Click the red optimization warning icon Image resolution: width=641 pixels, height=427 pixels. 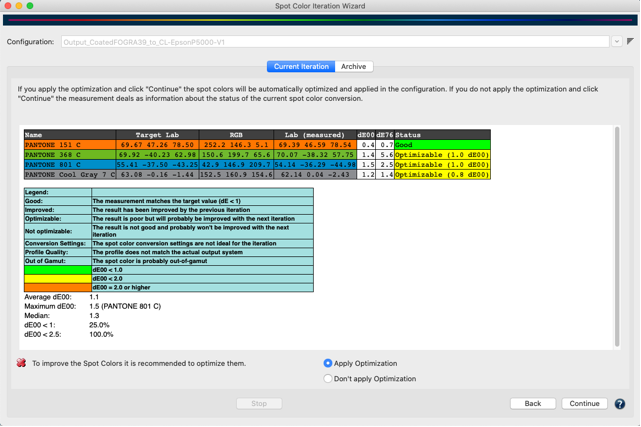click(21, 363)
